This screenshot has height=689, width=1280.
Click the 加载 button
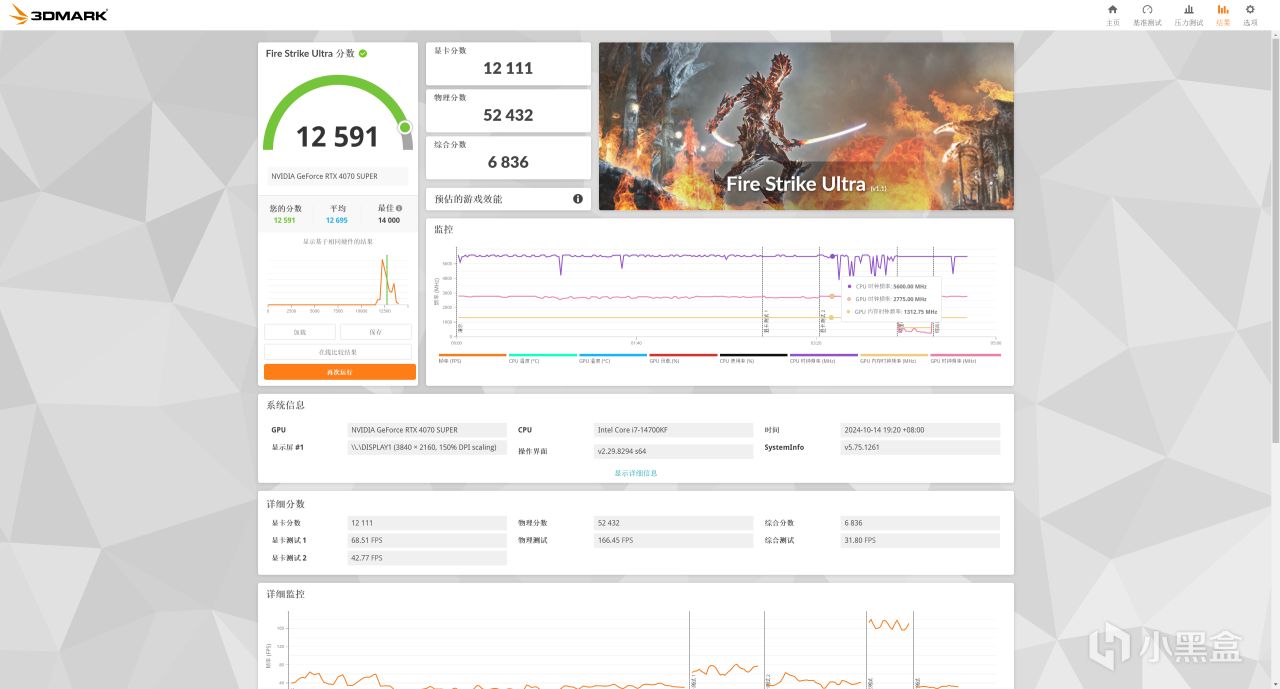[x=300, y=332]
